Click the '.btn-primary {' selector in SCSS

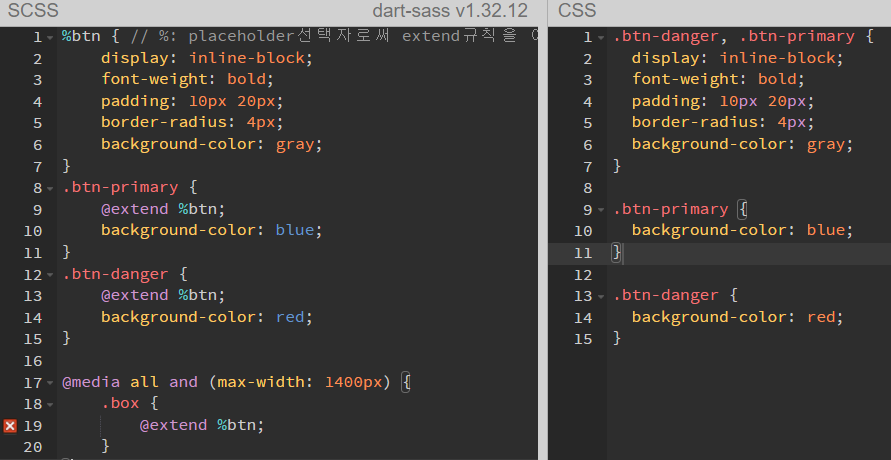130,187
